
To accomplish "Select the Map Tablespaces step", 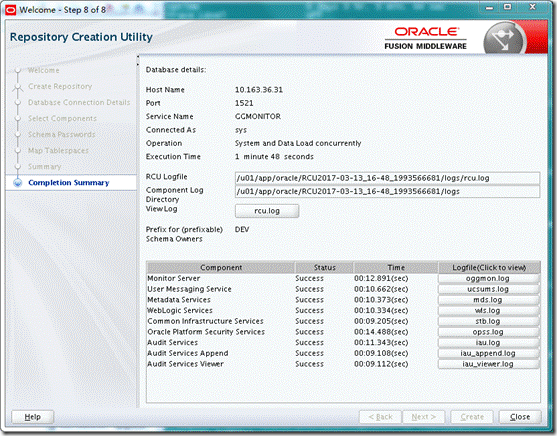I will [58, 151].
